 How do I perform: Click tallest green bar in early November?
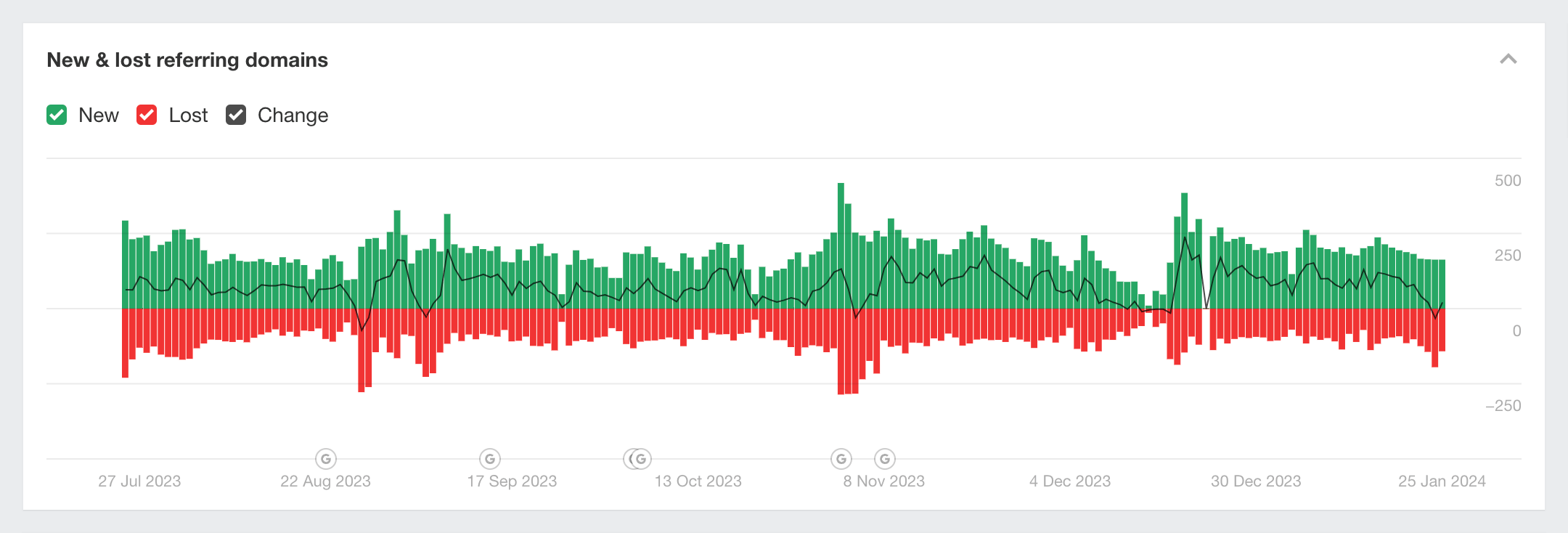coord(841,245)
